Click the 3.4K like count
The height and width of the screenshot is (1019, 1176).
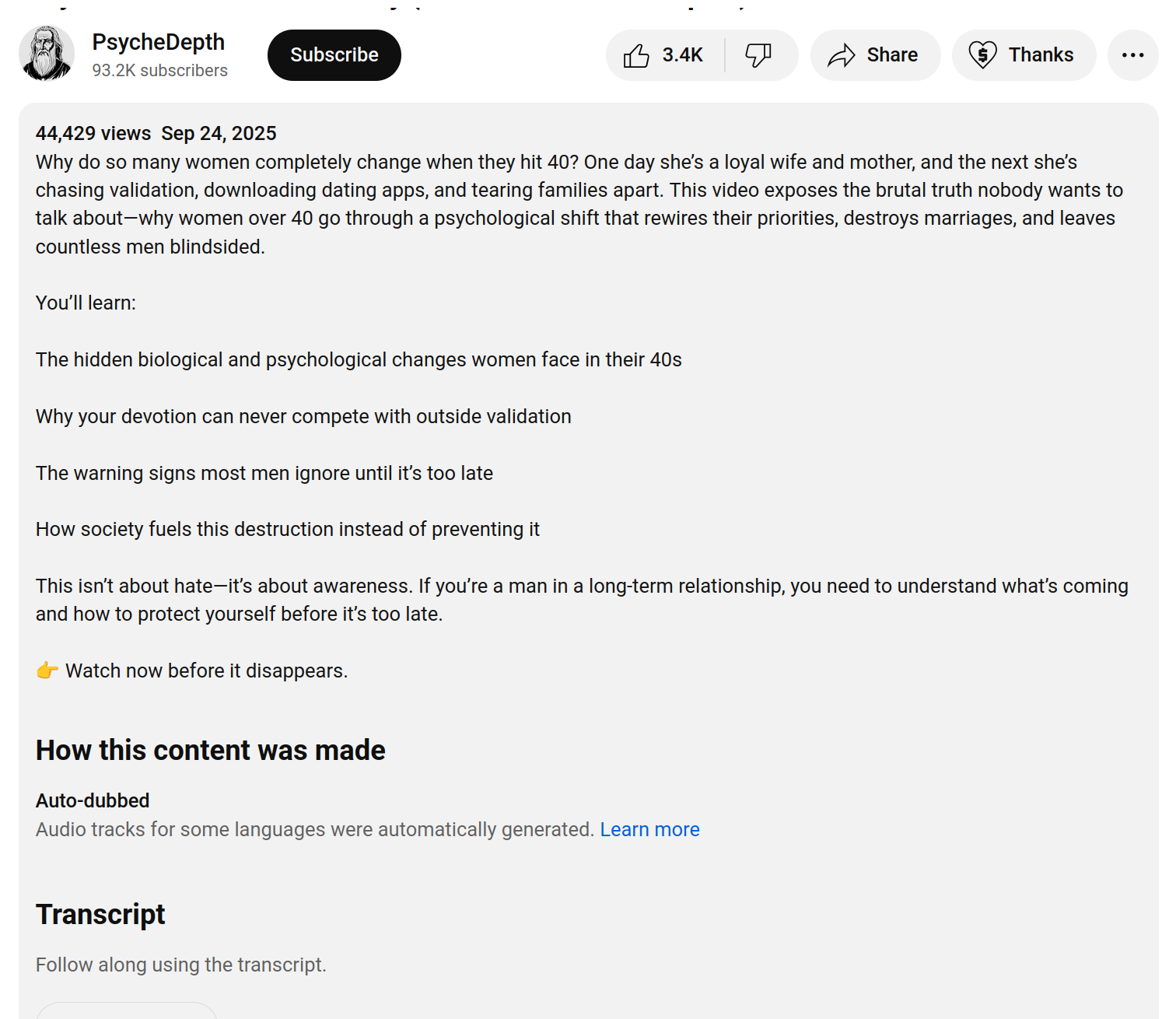click(x=682, y=55)
